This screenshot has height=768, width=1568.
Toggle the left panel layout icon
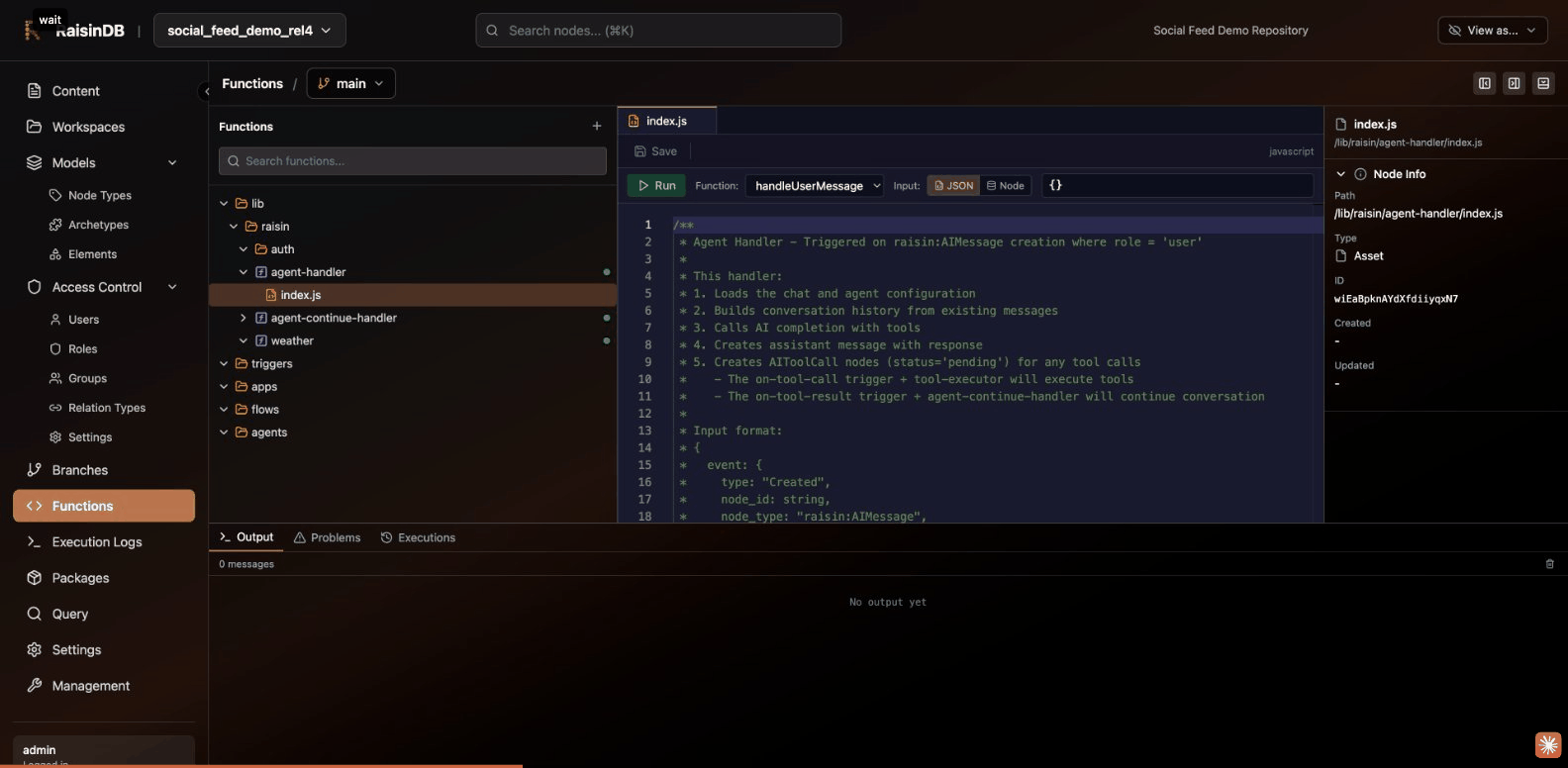pyautogui.click(x=1484, y=84)
